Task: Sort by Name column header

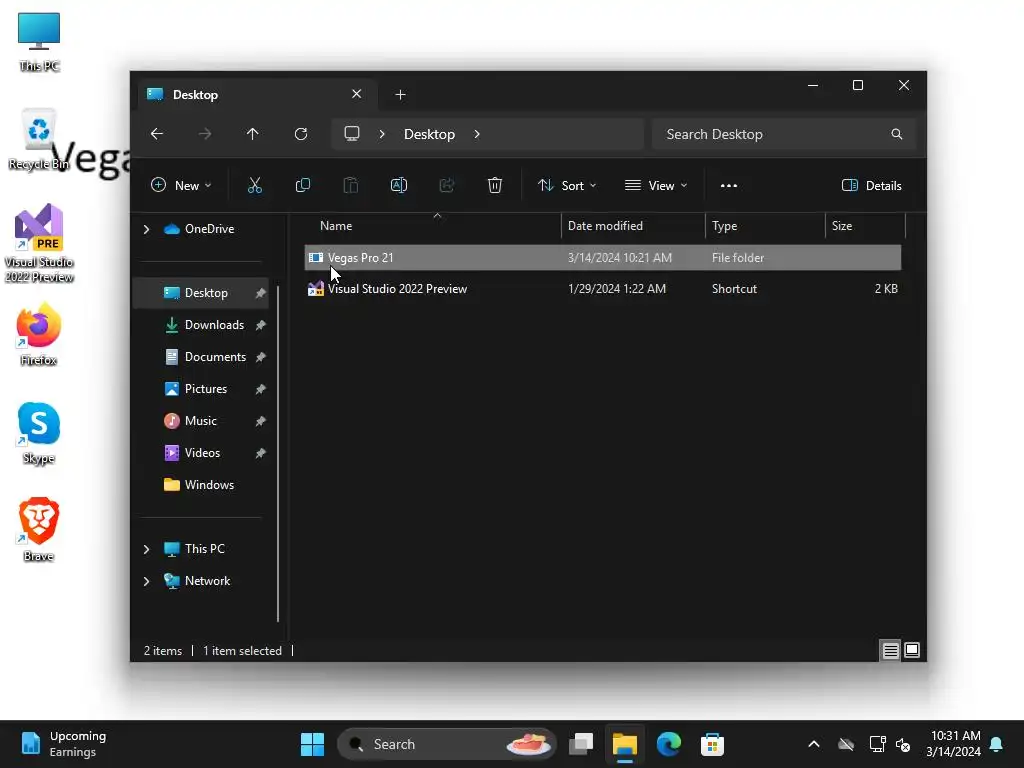Action: pos(432,226)
